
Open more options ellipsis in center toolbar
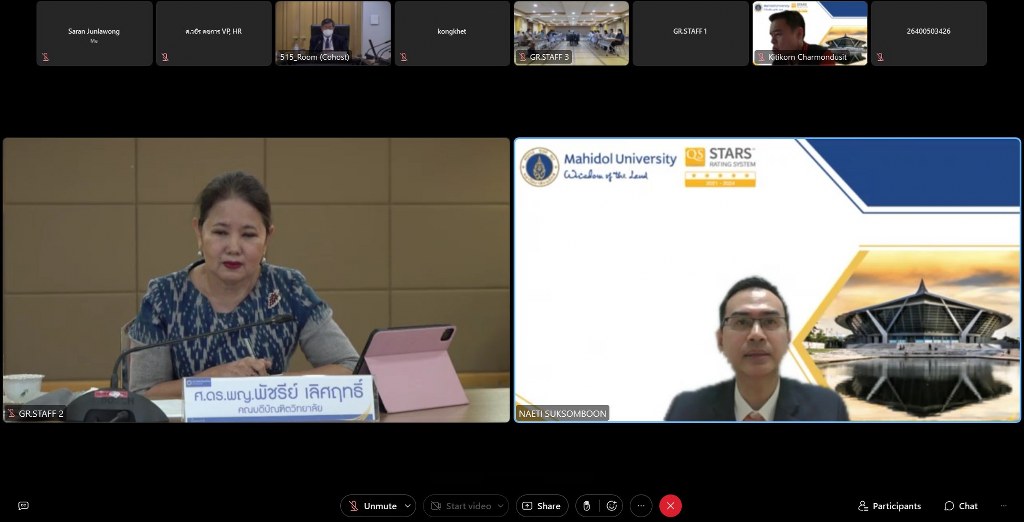coord(641,506)
